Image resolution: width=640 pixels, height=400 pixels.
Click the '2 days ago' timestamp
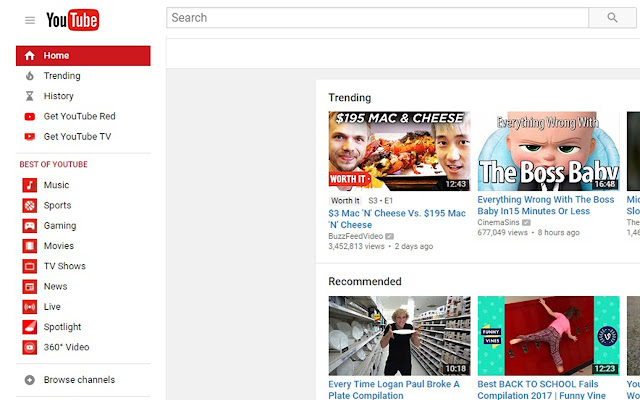[x=414, y=247]
